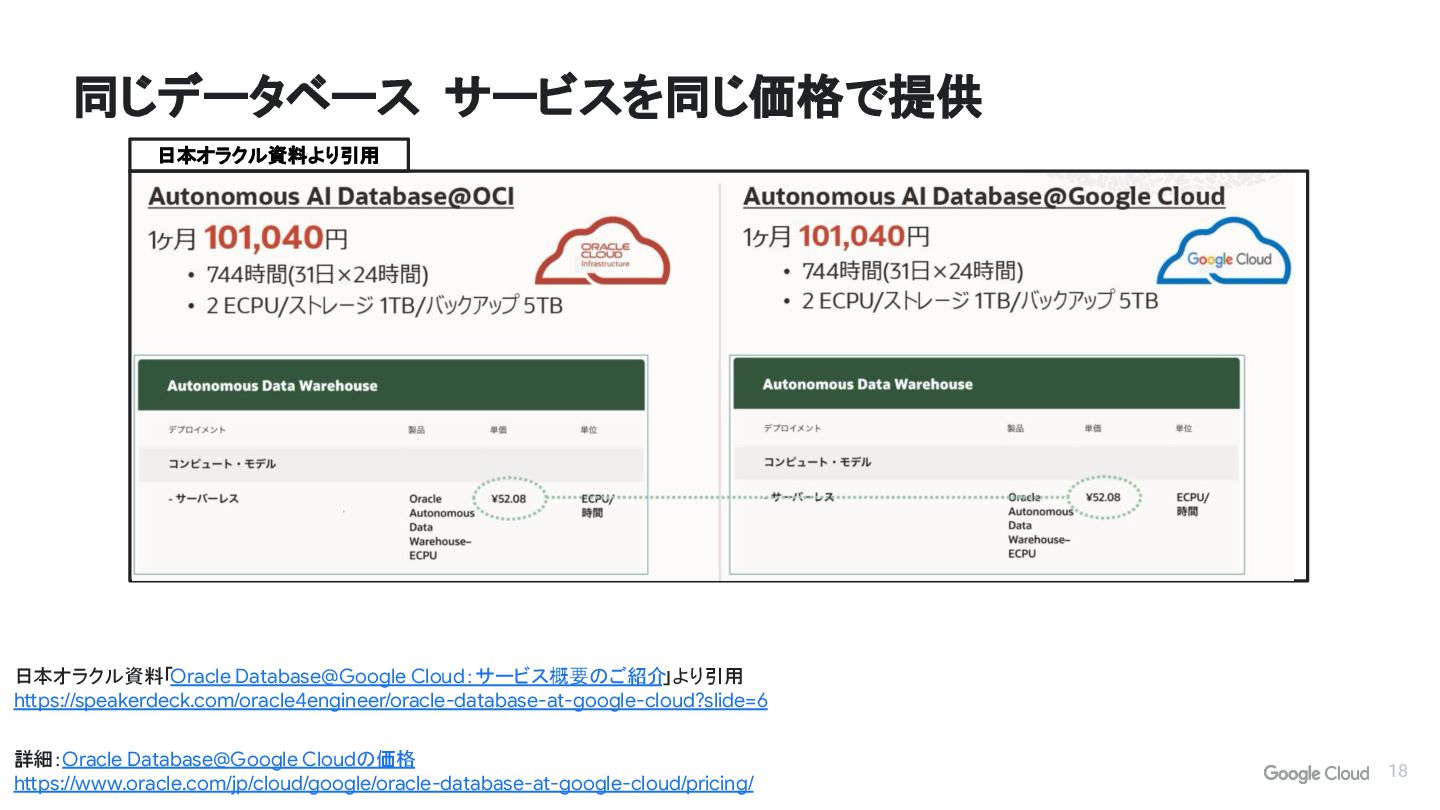This screenshot has height=810, width=1440.
Task: Open the oracle.com pricing URL
Action: pos(384,784)
